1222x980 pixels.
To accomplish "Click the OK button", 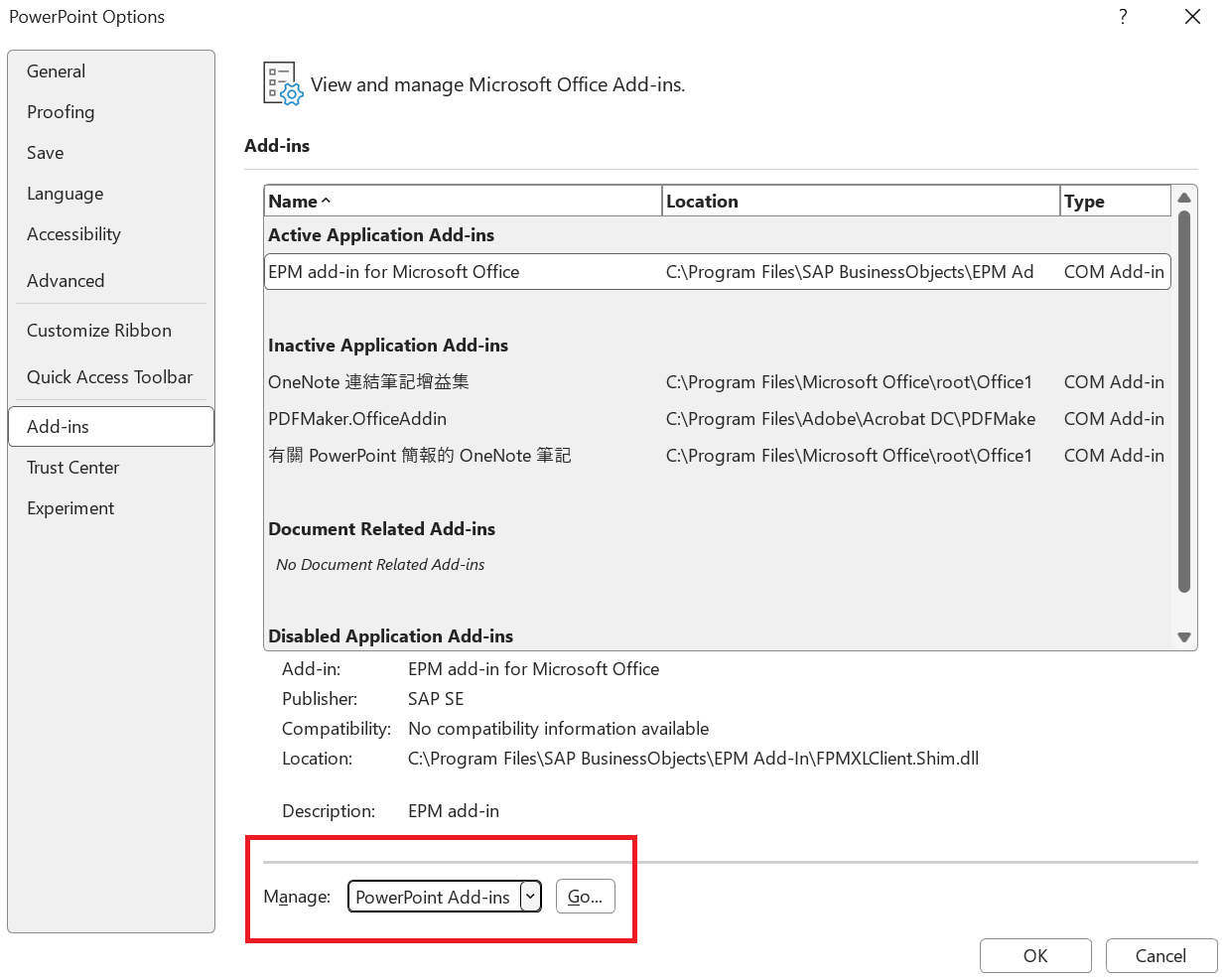I will coord(1035,956).
